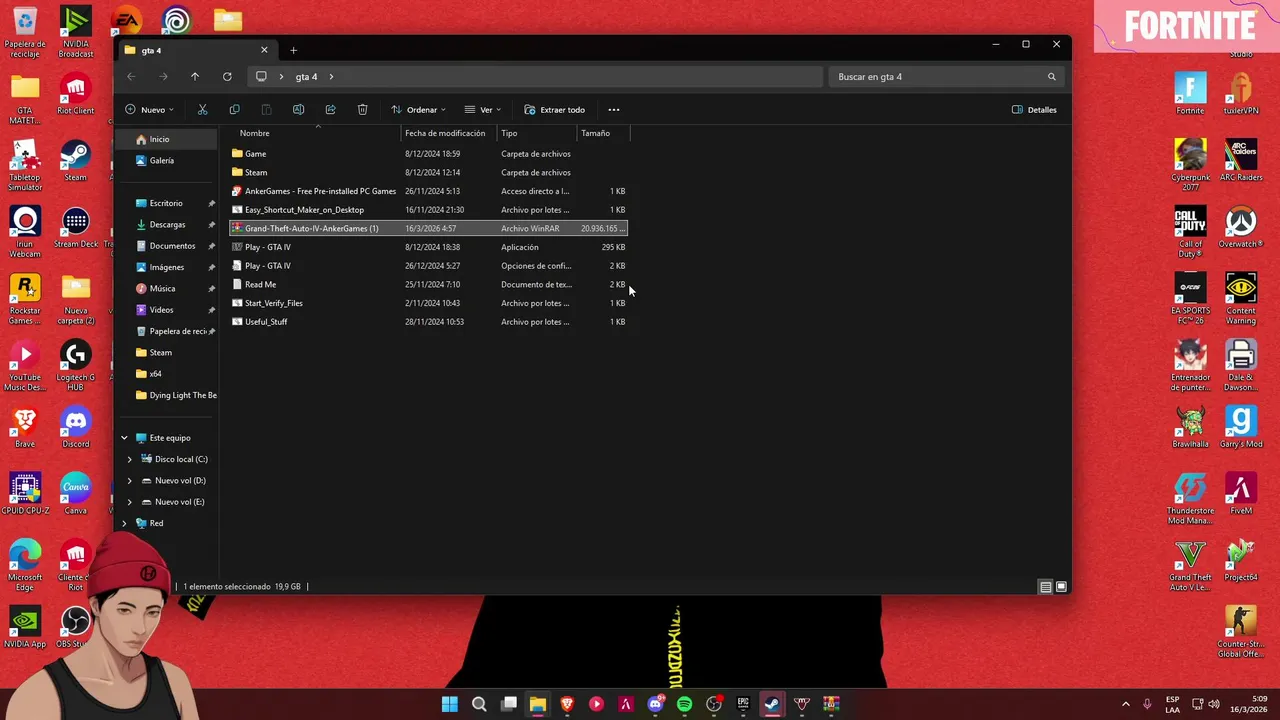Select Garry's Mod desktop icon
The width and height of the screenshot is (1280, 720).
click(x=1241, y=426)
